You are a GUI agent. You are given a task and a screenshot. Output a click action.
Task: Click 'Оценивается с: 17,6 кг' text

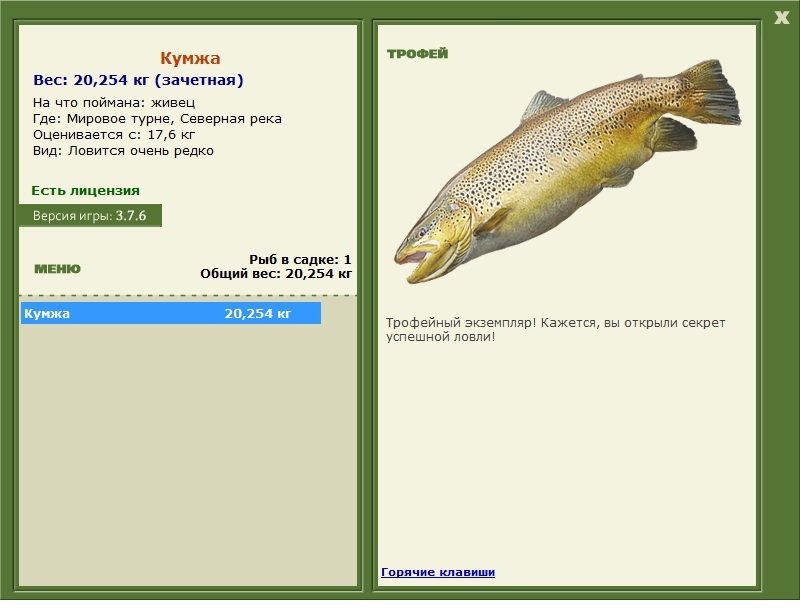114,135
